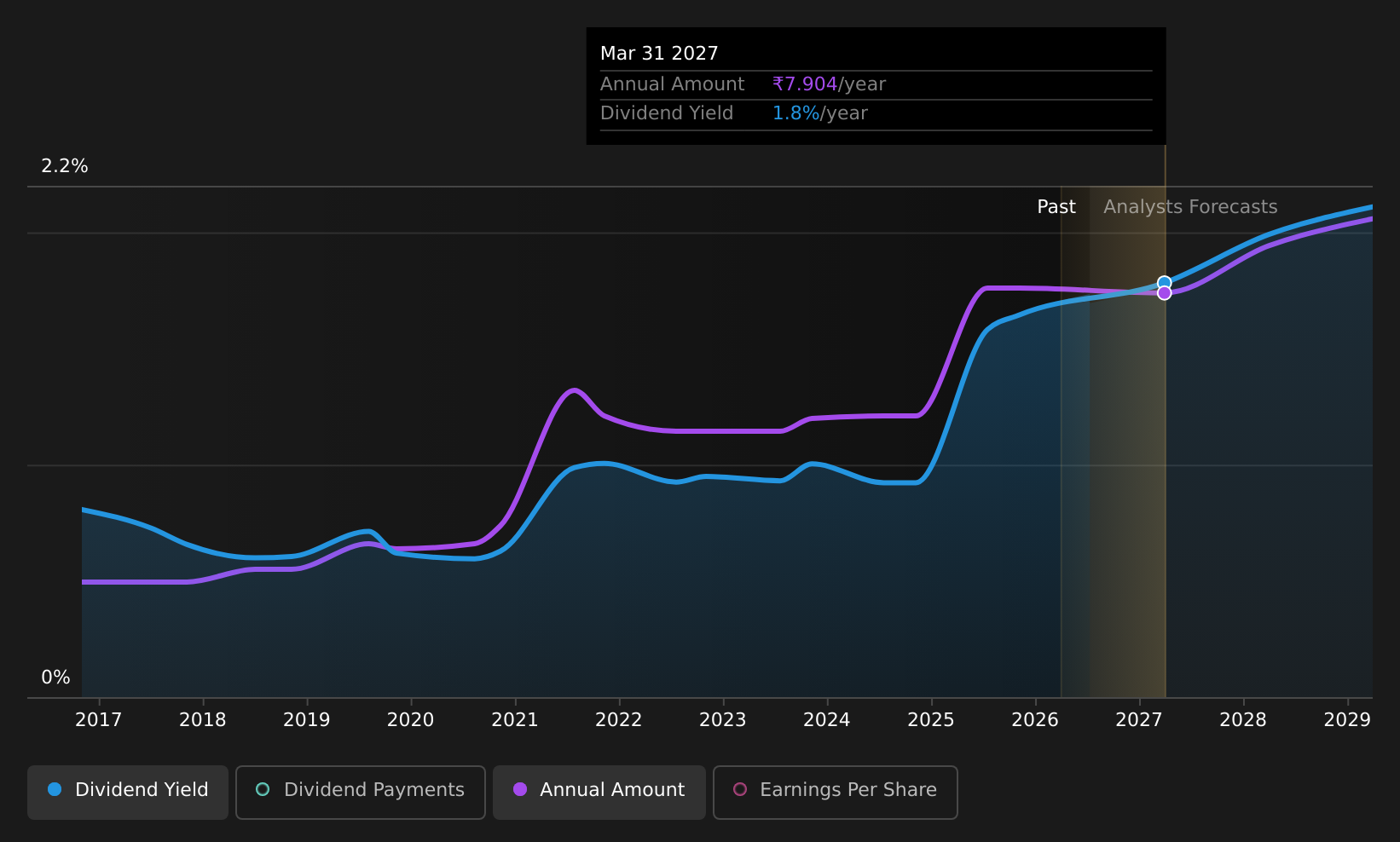1400x842 pixels.
Task: Toggle the Dividend Yield legend series
Action: 128,792
